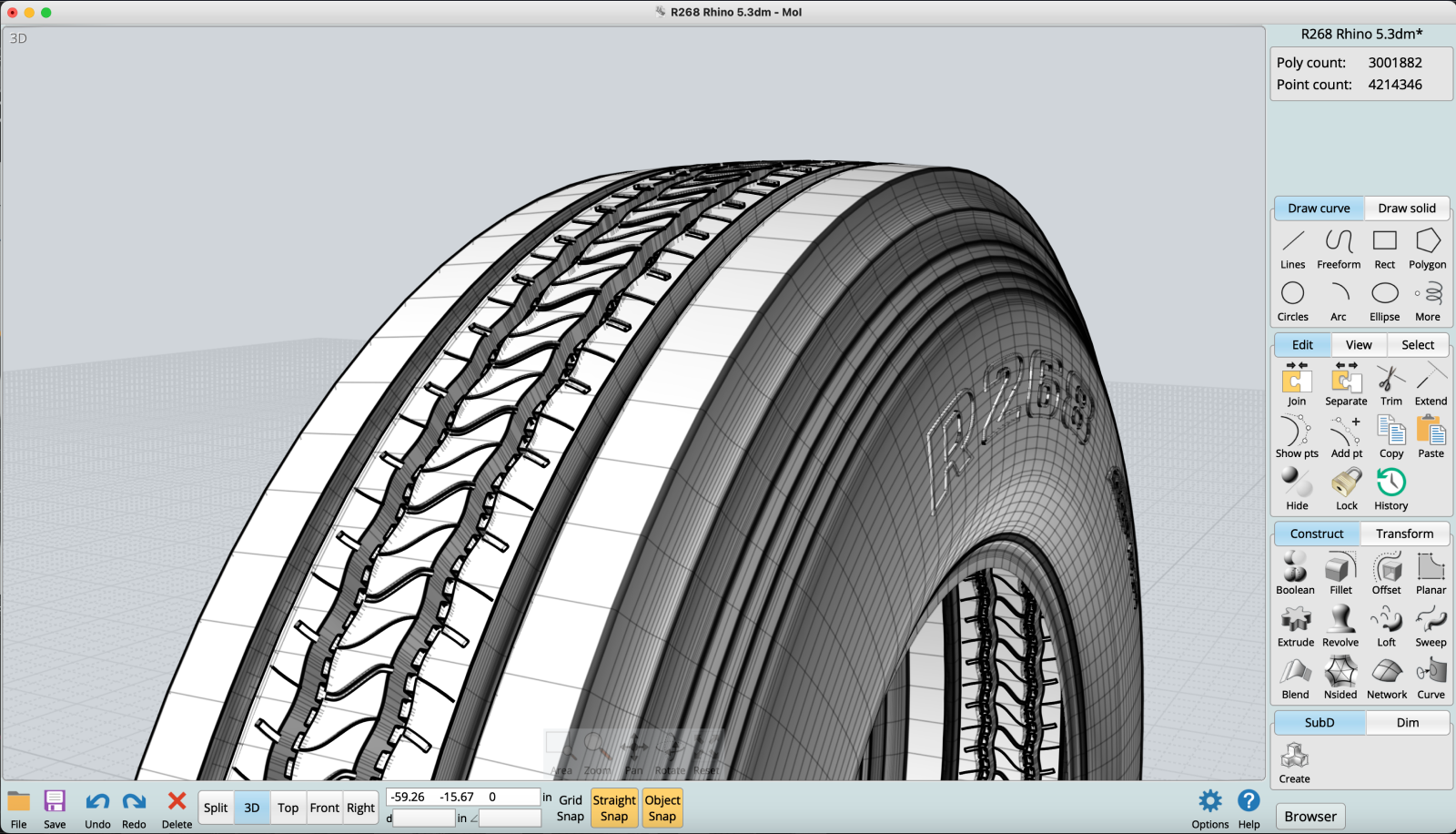Open the scene Browser panel
Screen dimensions: 1456x834
pyautogui.click(x=1310, y=817)
